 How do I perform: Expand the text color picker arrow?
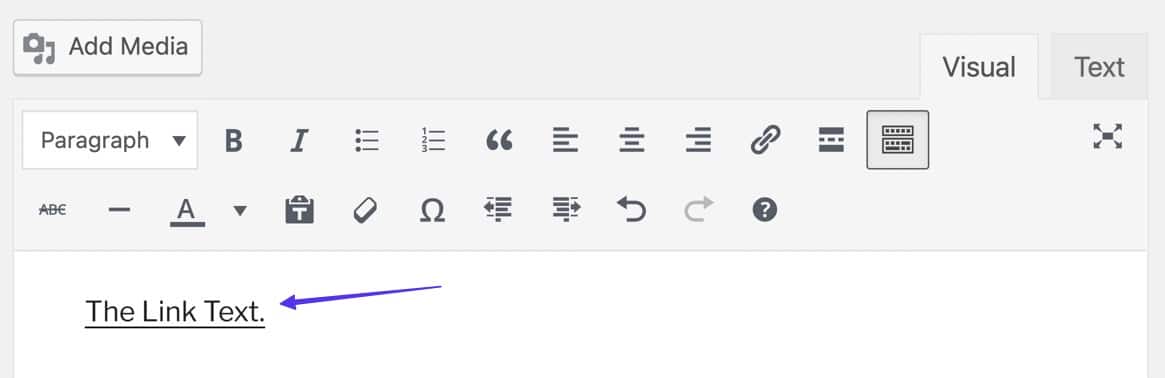click(239, 210)
